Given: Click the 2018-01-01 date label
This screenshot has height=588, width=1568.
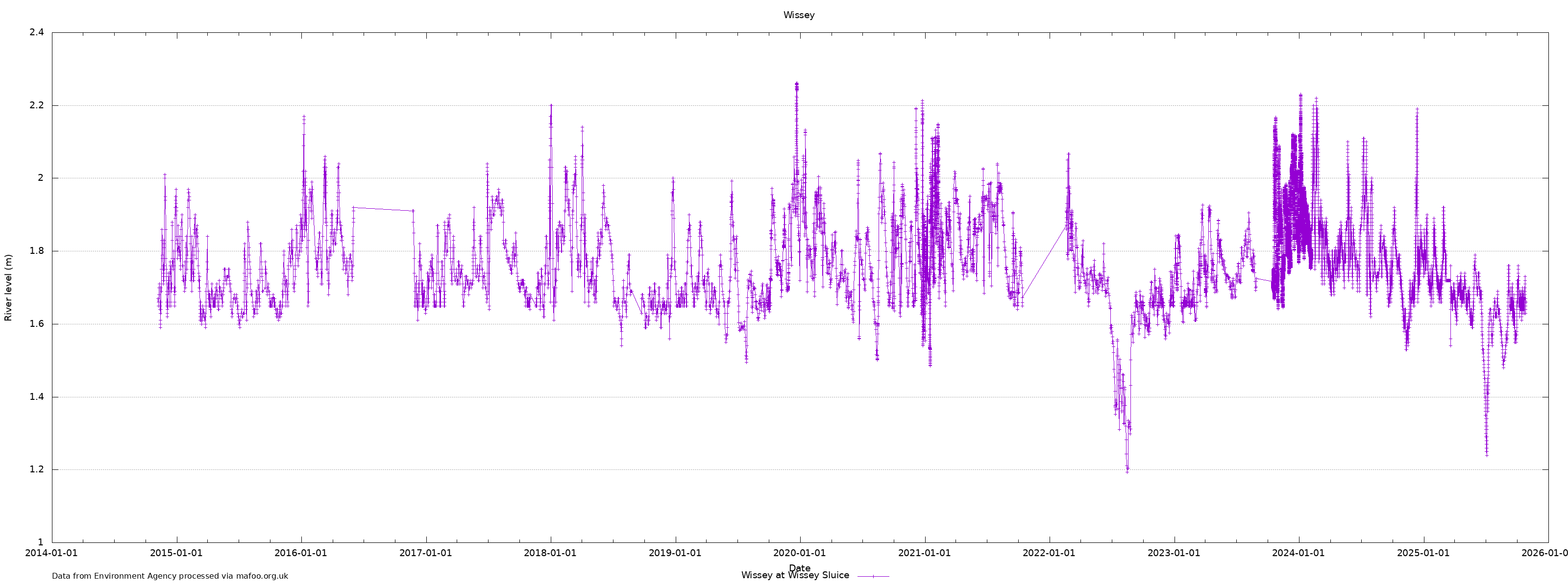Looking at the screenshot, I should coord(550,553).
